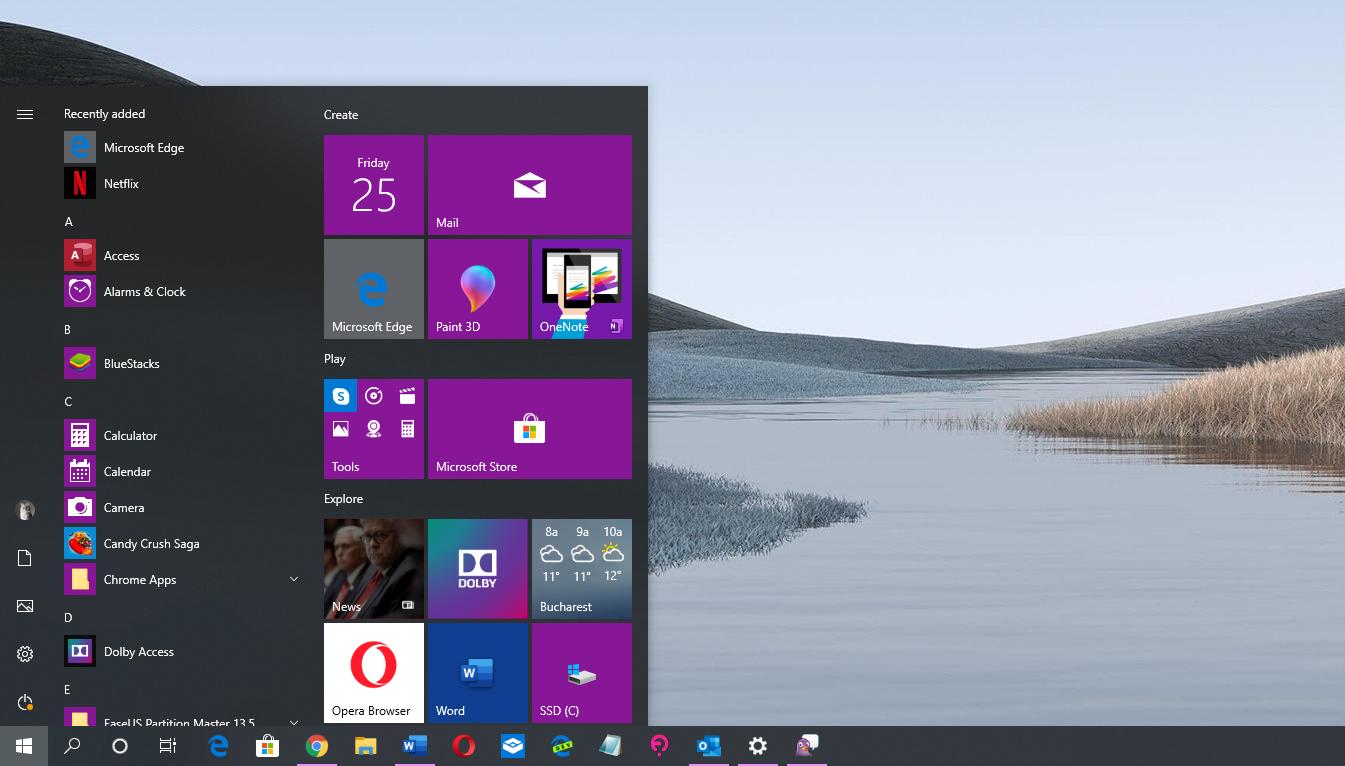Open Task View on taskbar
The image size is (1345, 766).
point(168,746)
